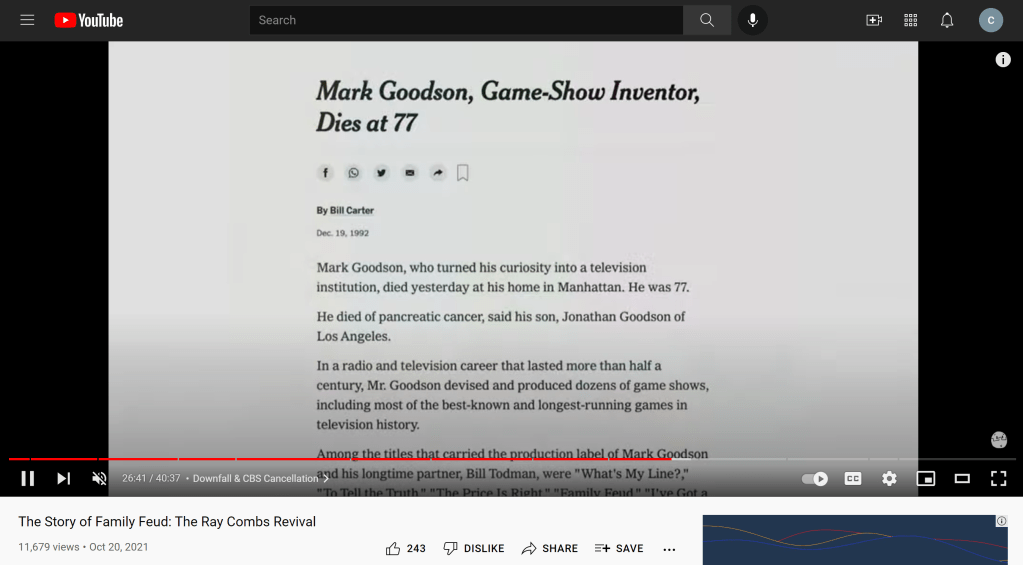
Task: Open the video settings gear
Action: [x=889, y=478]
